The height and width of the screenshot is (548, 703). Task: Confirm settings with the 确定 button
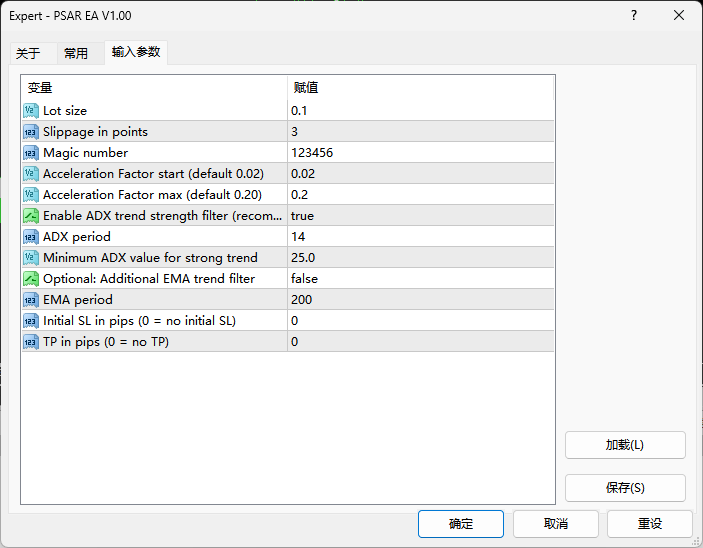click(x=461, y=524)
